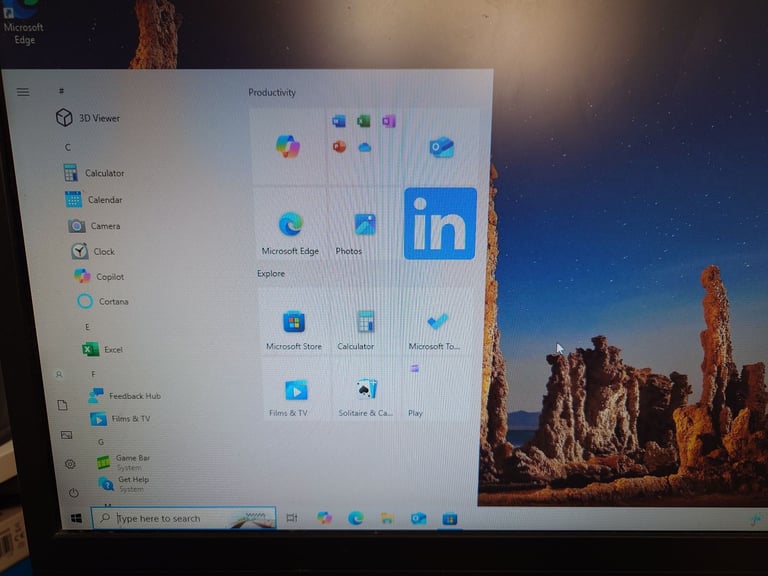Image resolution: width=768 pixels, height=576 pixels.
Task: Open the Solitaire & Casual Games tile
Action: pyautogui.click(x=366, y=390)
